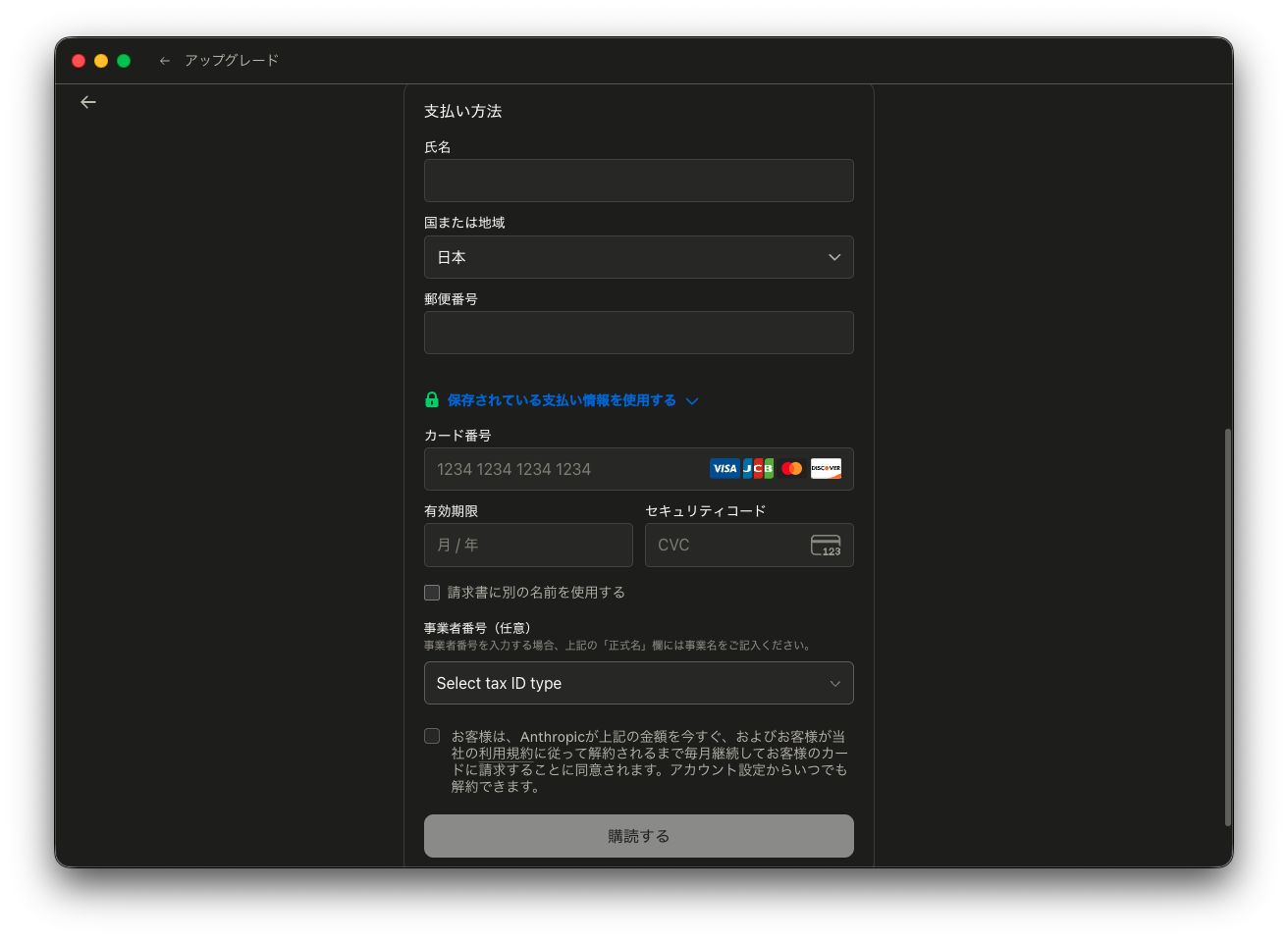Click the green lock icon
The image size is (1288, 940).
coord(432,400)
